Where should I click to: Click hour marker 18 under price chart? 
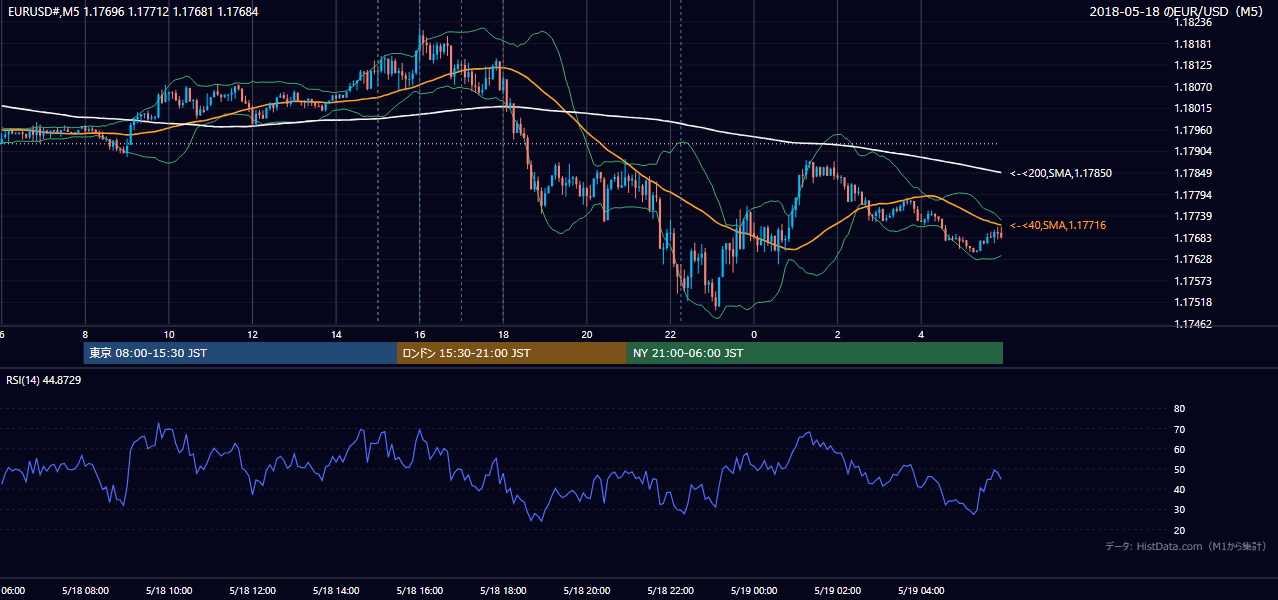[x=503, y=334]
